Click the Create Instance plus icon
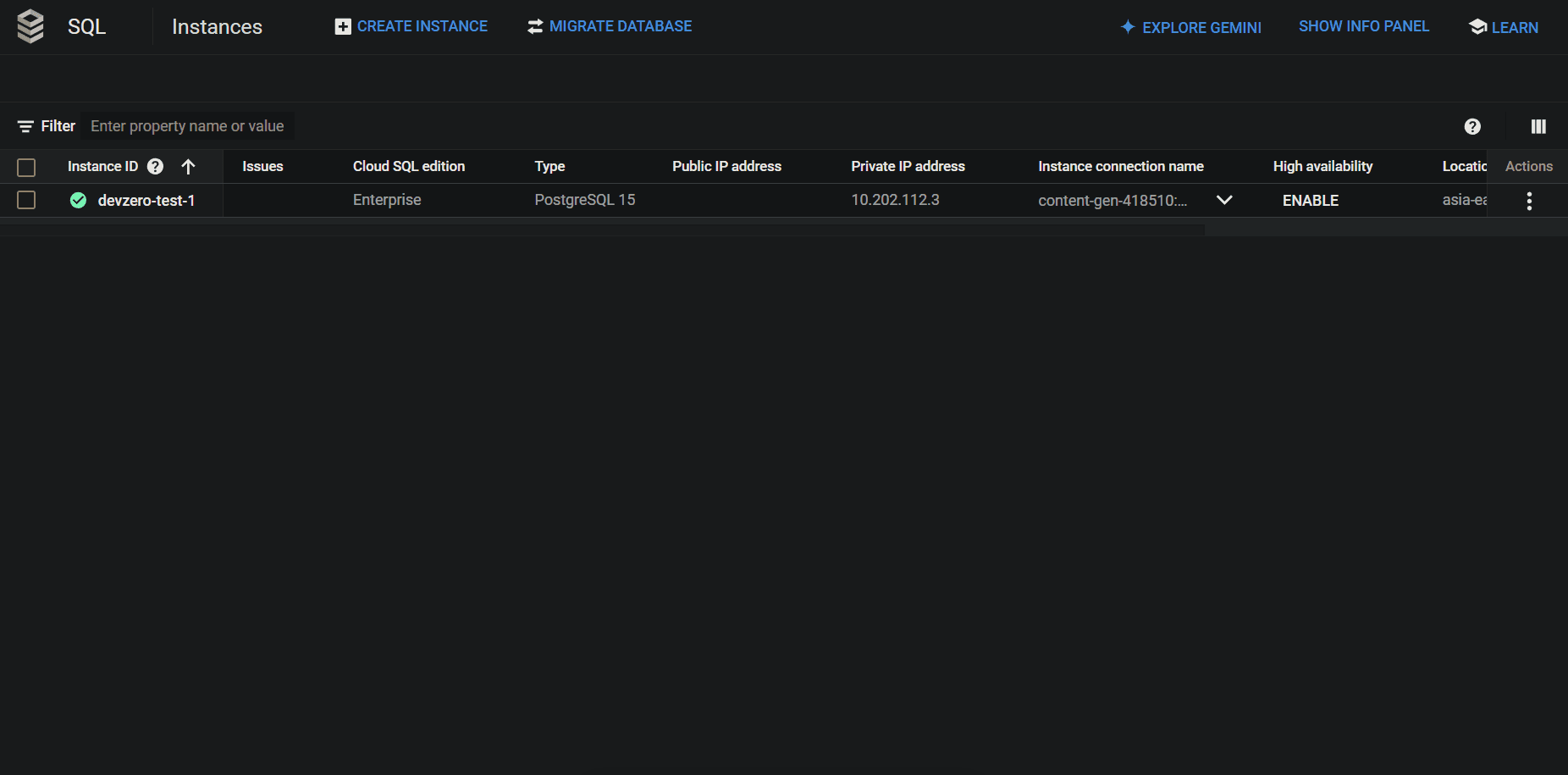This screenshot has width=1568, height=775. 343,27
